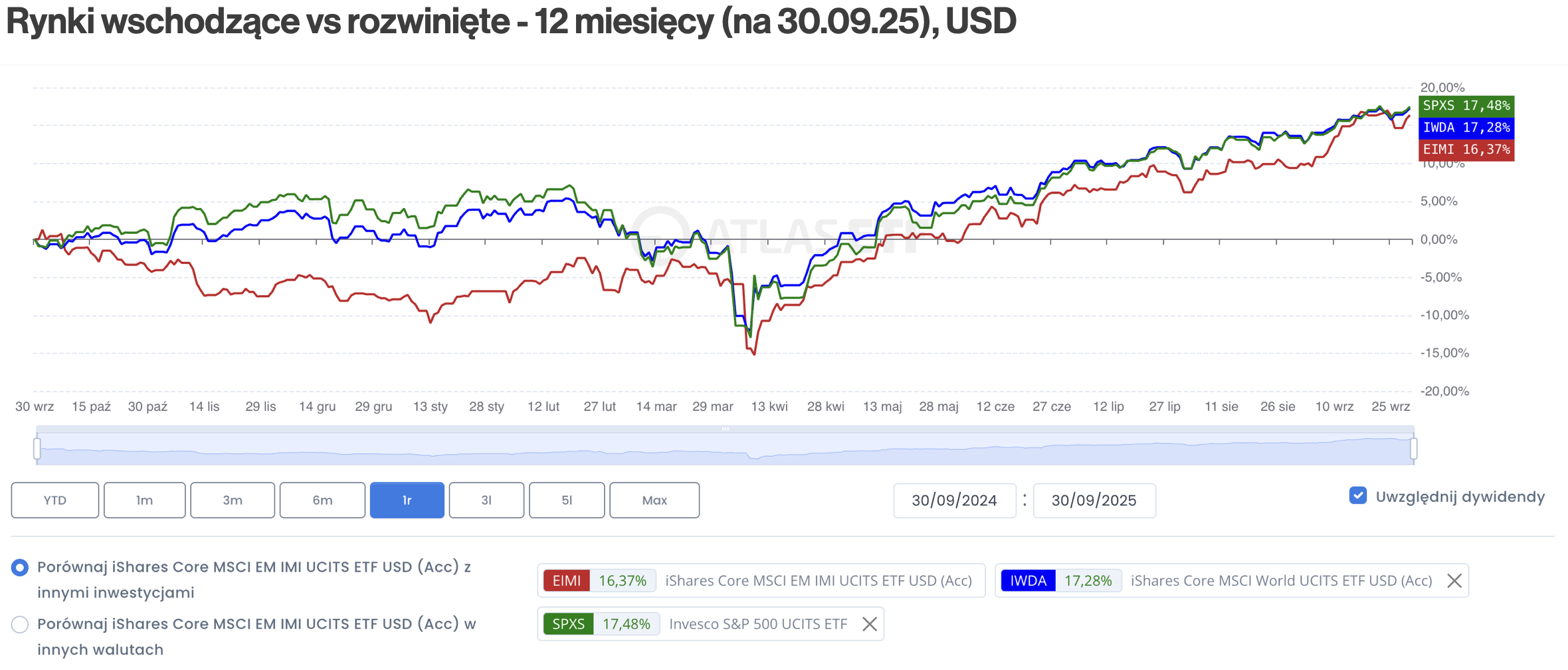Show the Max time range
The width and height of the screenshot is (1568, 670).
[x=654, y=501]
